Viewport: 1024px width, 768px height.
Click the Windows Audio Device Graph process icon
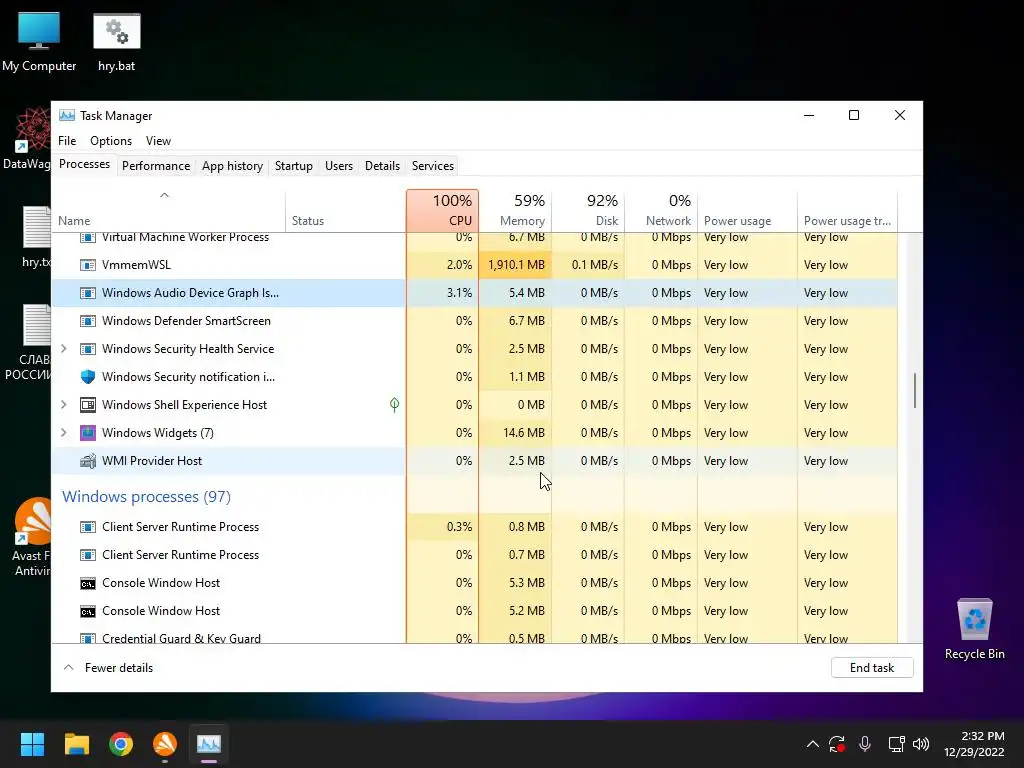(x=88, y=293)
